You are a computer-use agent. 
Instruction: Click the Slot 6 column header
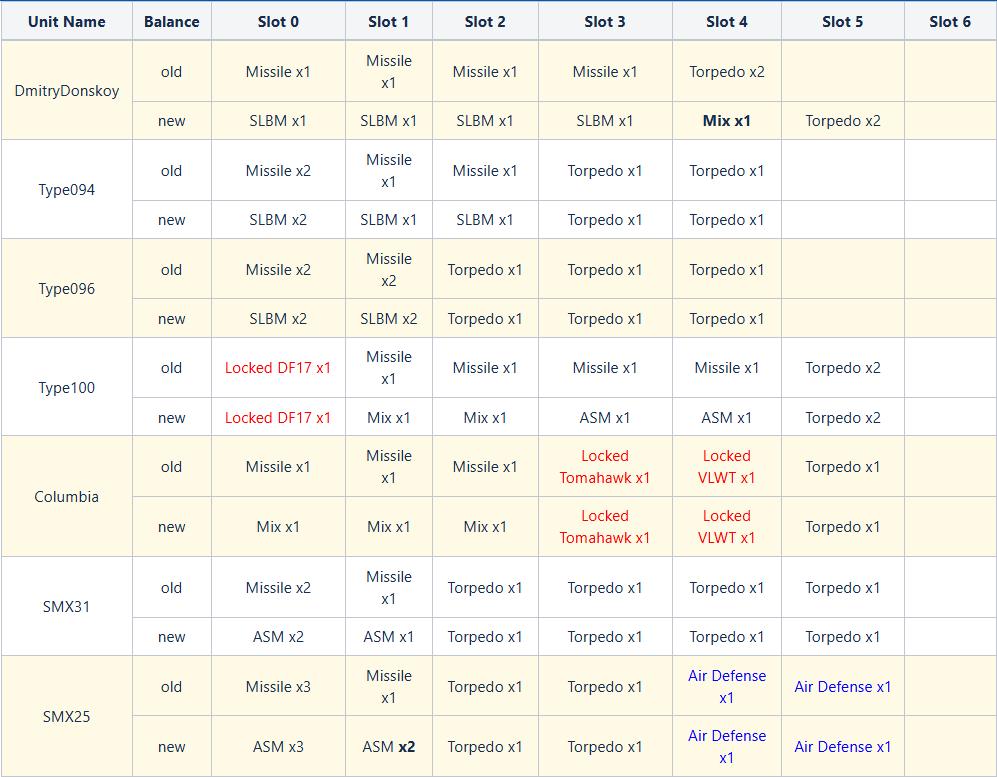tap(950, 22)
